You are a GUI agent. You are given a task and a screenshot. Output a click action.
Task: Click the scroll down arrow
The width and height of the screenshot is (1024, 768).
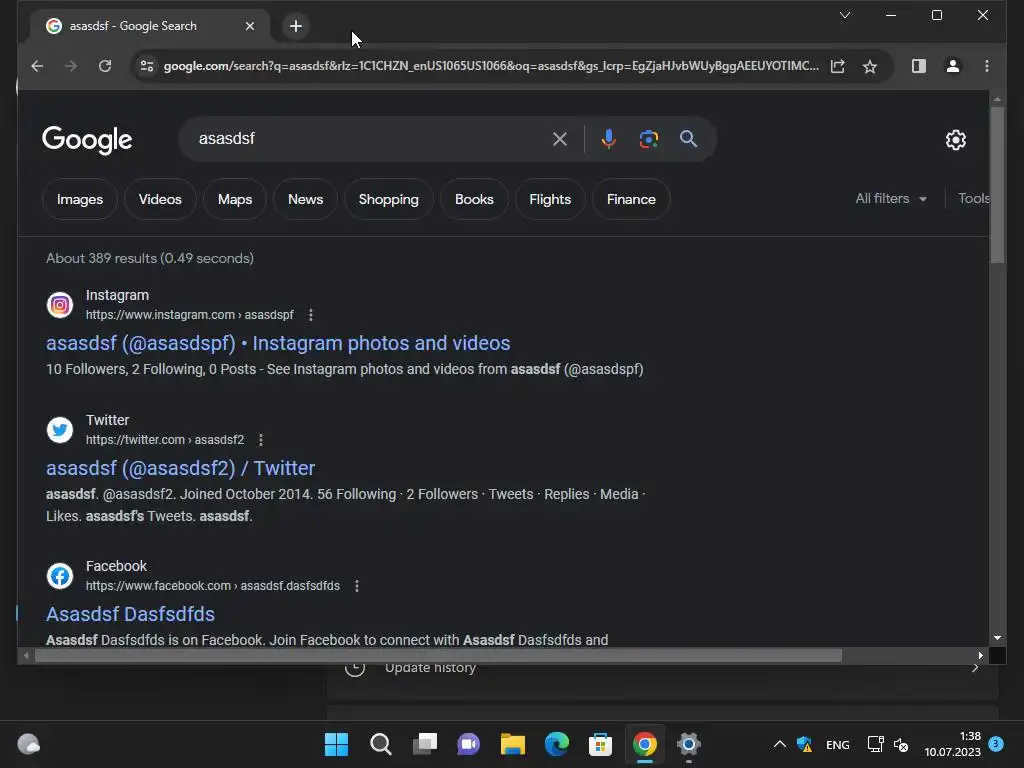(997, 638)
